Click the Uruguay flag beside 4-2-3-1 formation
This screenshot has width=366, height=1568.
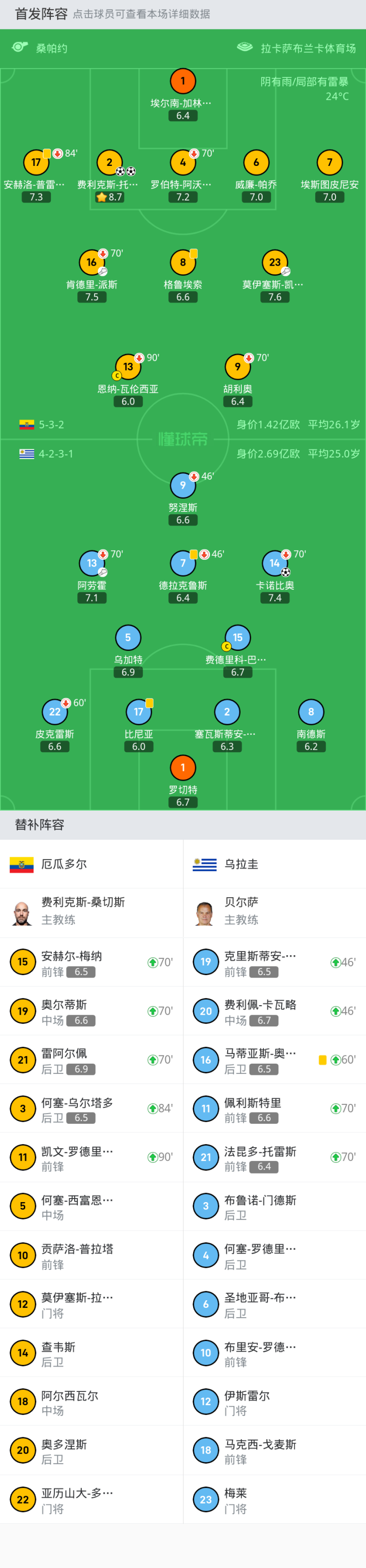(27, 453)
